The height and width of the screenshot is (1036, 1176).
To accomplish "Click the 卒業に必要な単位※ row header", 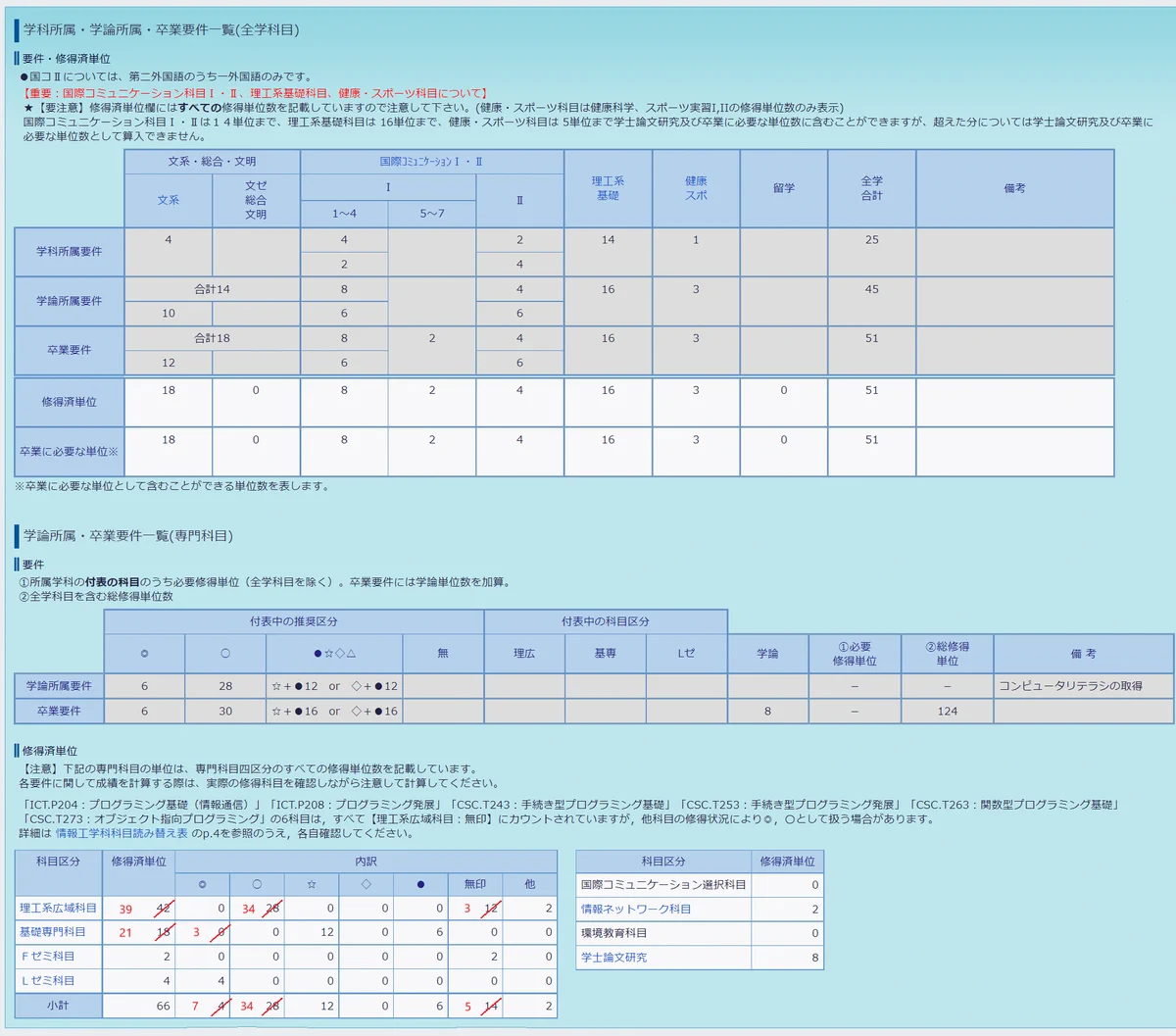I will click(69, 452).
